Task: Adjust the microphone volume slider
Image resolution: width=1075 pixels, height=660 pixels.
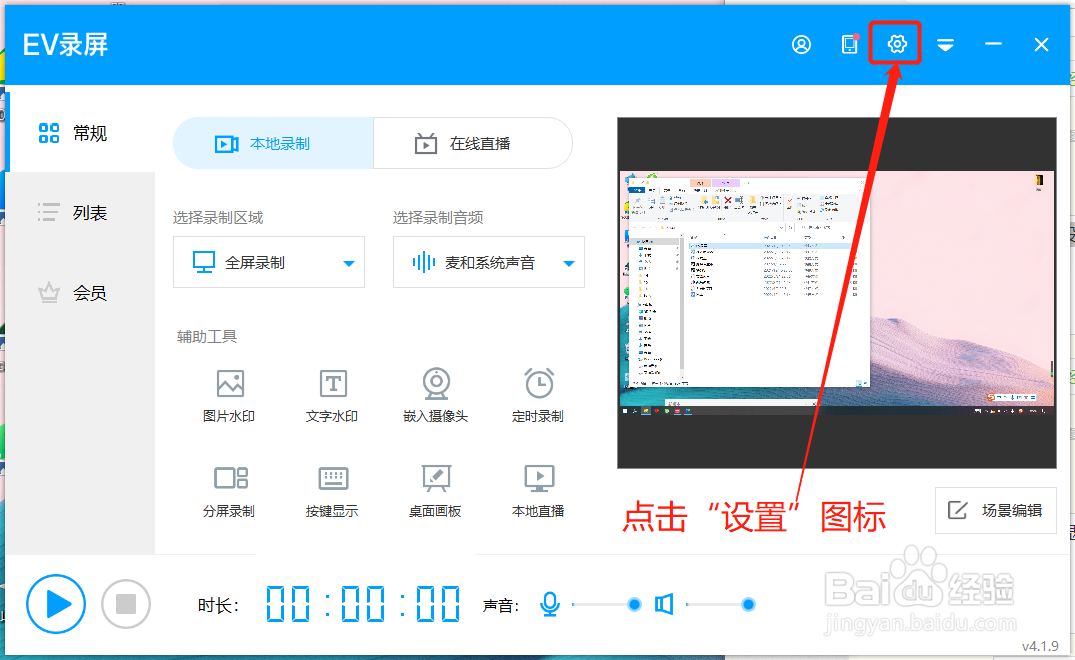Action: tap(606, 604)
